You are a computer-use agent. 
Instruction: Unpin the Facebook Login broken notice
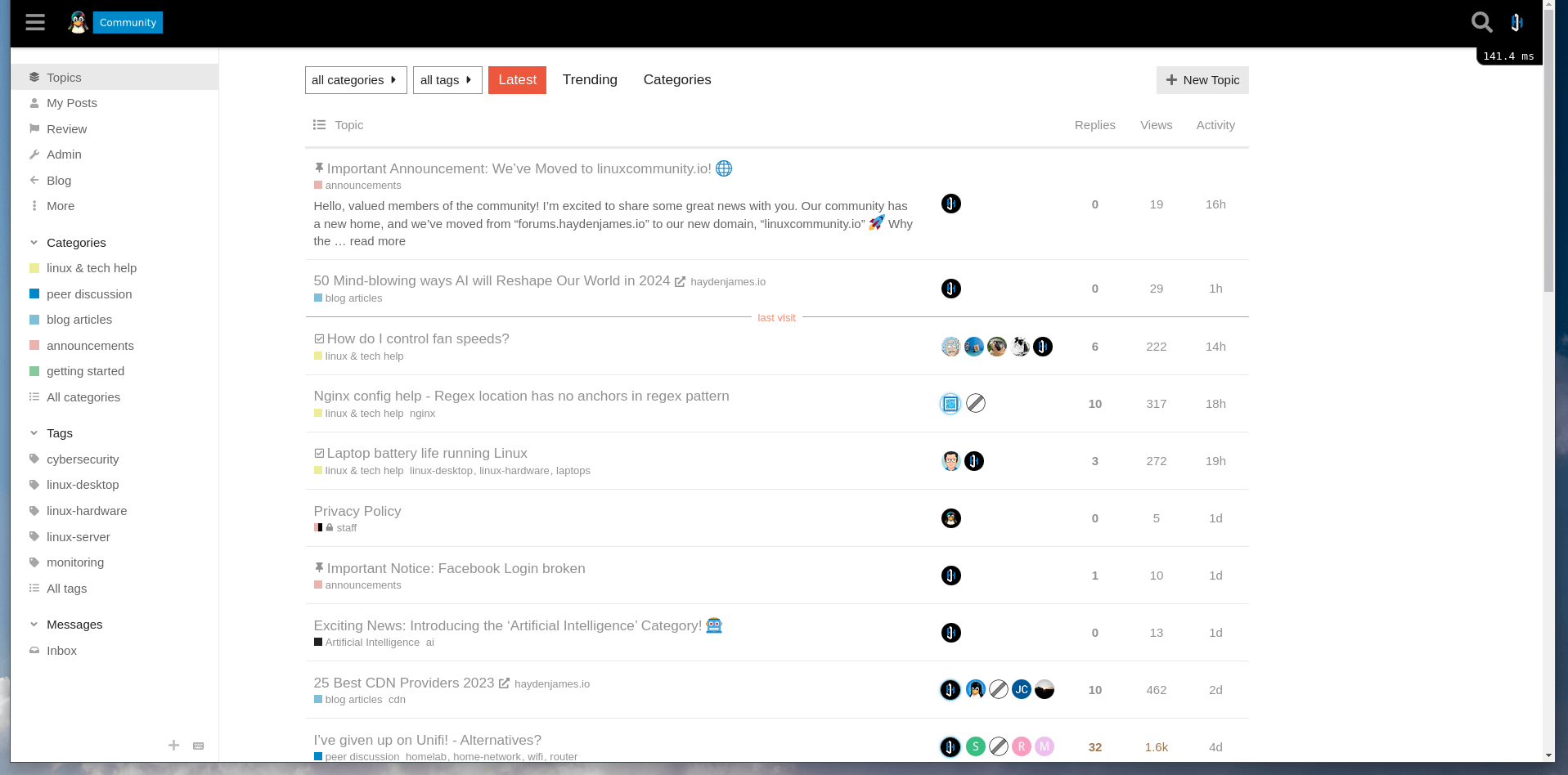click(x=318, y=567)
